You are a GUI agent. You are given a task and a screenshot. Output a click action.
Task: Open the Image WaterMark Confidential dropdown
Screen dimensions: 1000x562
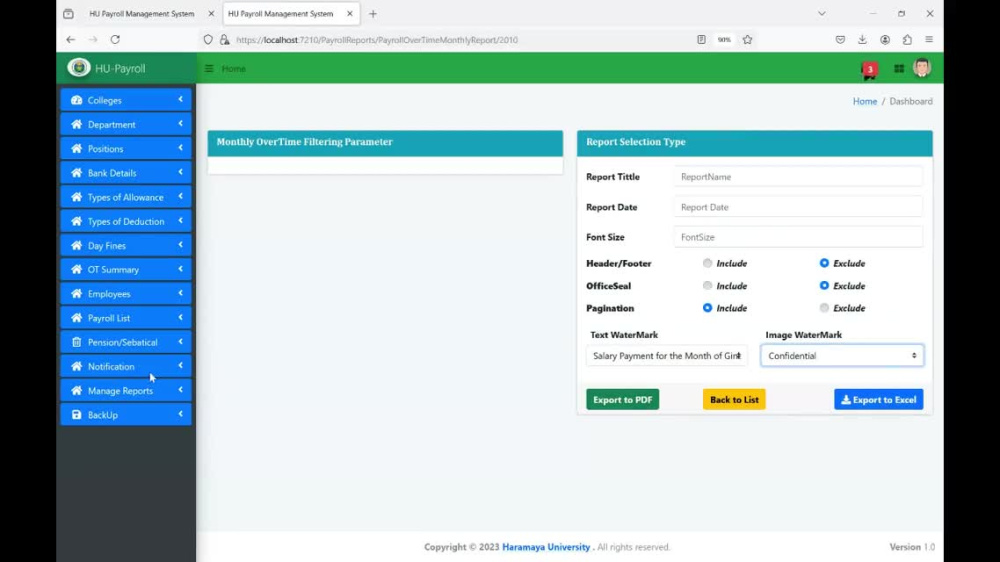click(842, 355)
